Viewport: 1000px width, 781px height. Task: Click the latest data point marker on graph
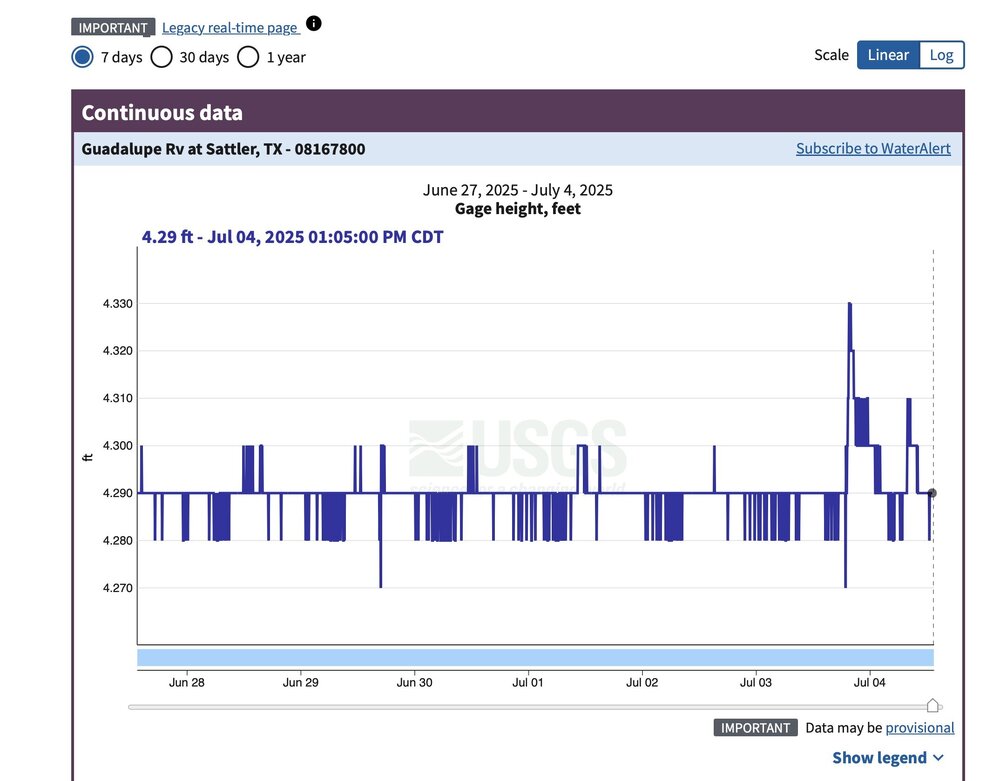pyautogui.click(x=932, y=493)
